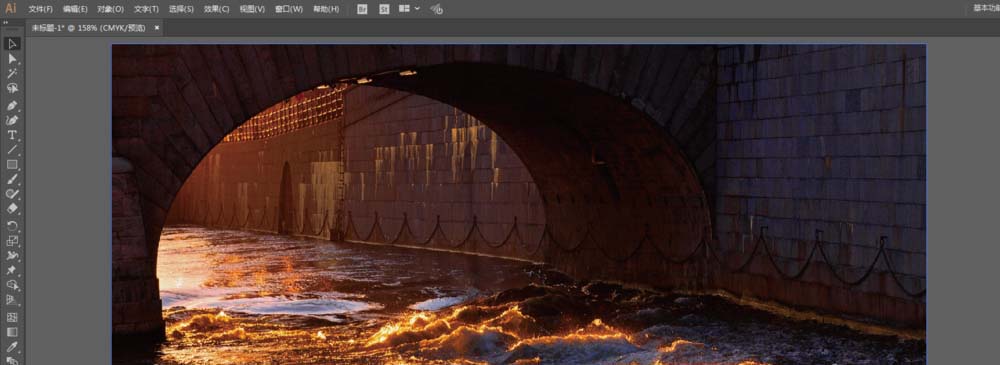Choose the Gradient tool

point(12,332)
